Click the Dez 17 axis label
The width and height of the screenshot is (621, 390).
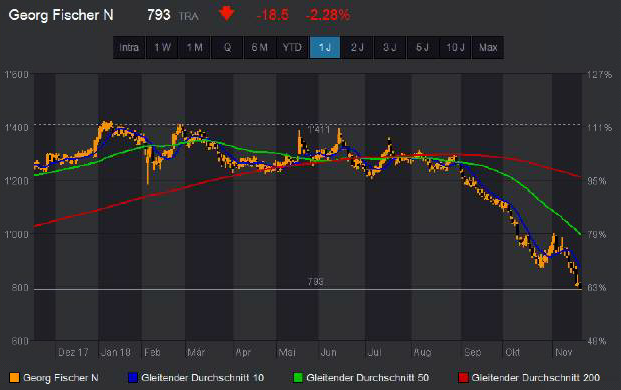point(73,352)
